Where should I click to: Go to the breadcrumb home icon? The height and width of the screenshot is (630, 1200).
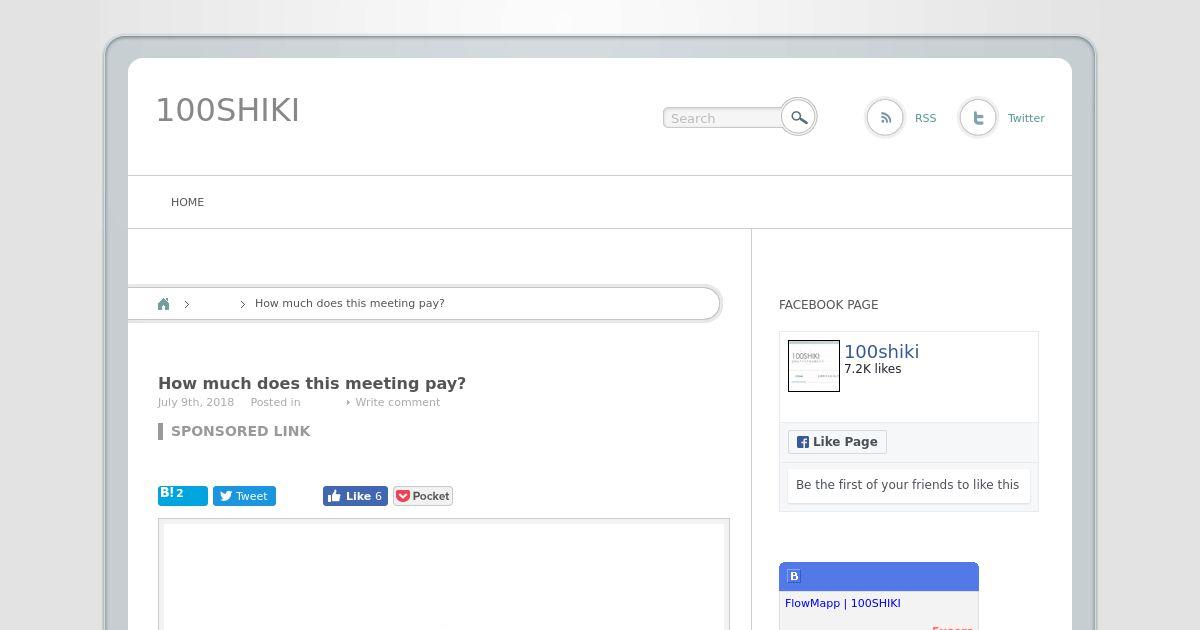pyautogui.click(x=164, y=304)
